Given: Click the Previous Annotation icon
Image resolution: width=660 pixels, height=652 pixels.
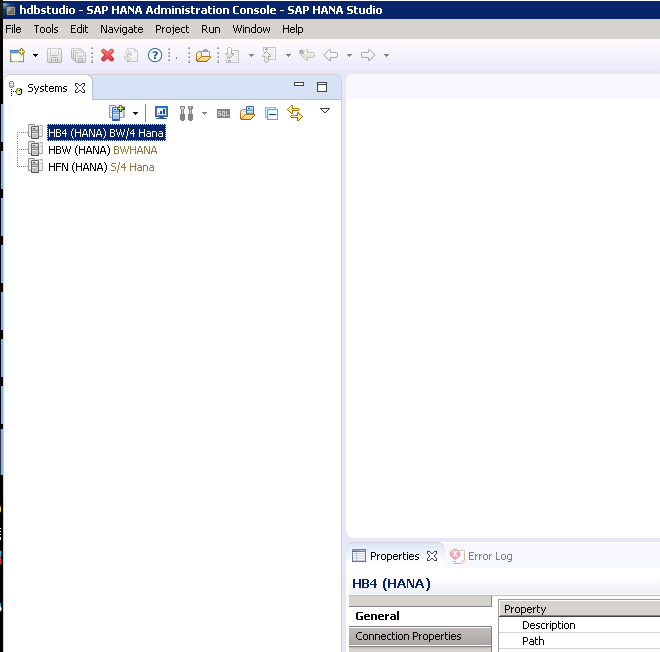Looking at the screenshot, I should (x=269, y=55).
